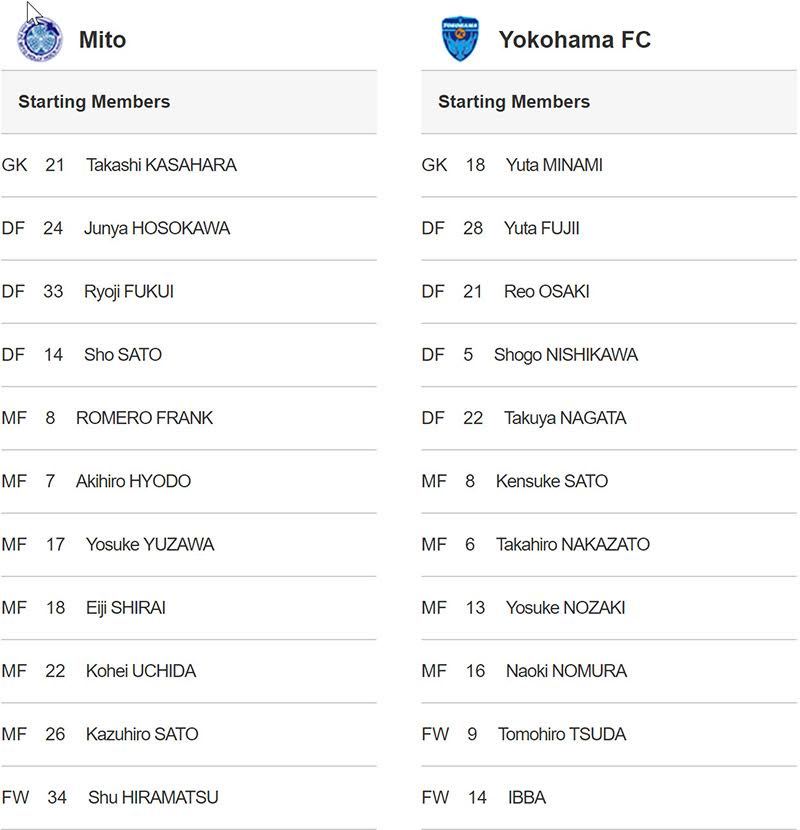The height and width of the screenshot is (830, 800).
Task: Select Yokohama FC's Starting Members header
Action: pos(514,102)
